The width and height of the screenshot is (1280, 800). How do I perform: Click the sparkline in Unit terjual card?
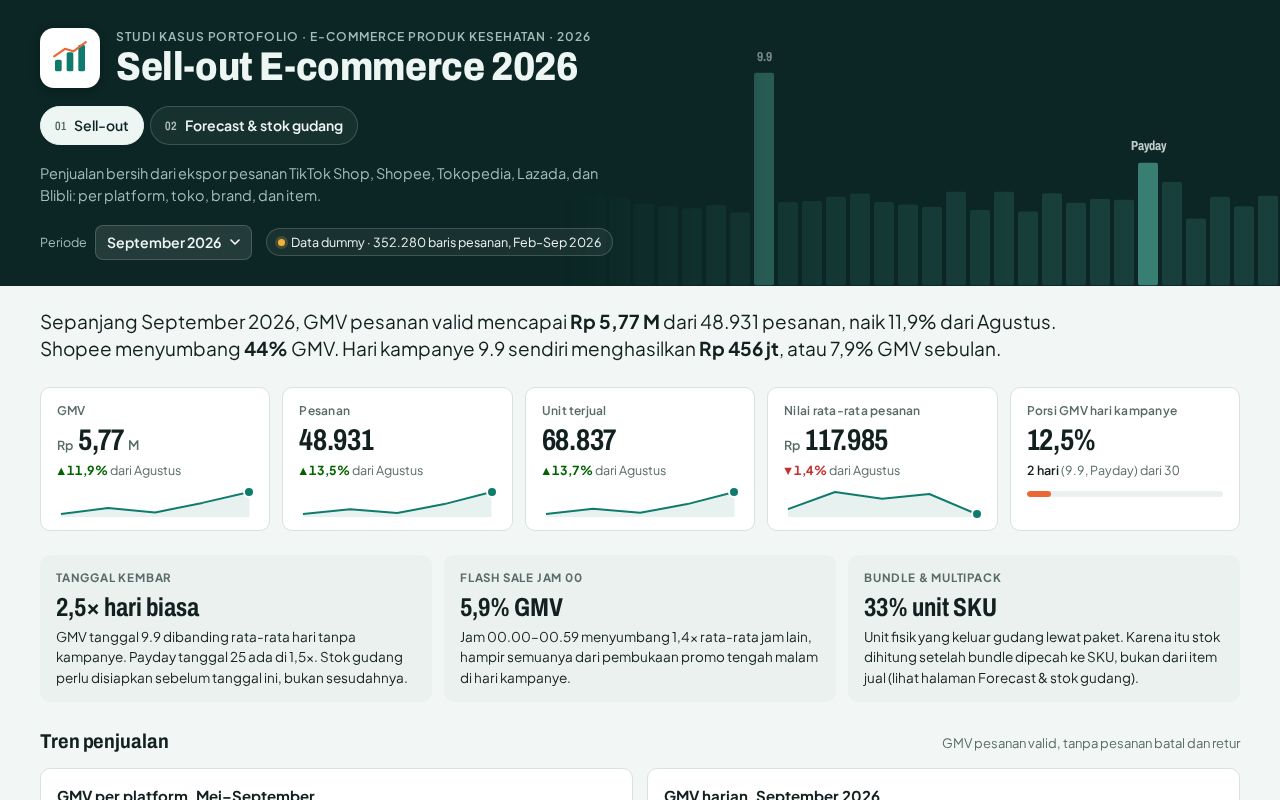[x=640, y=503]
